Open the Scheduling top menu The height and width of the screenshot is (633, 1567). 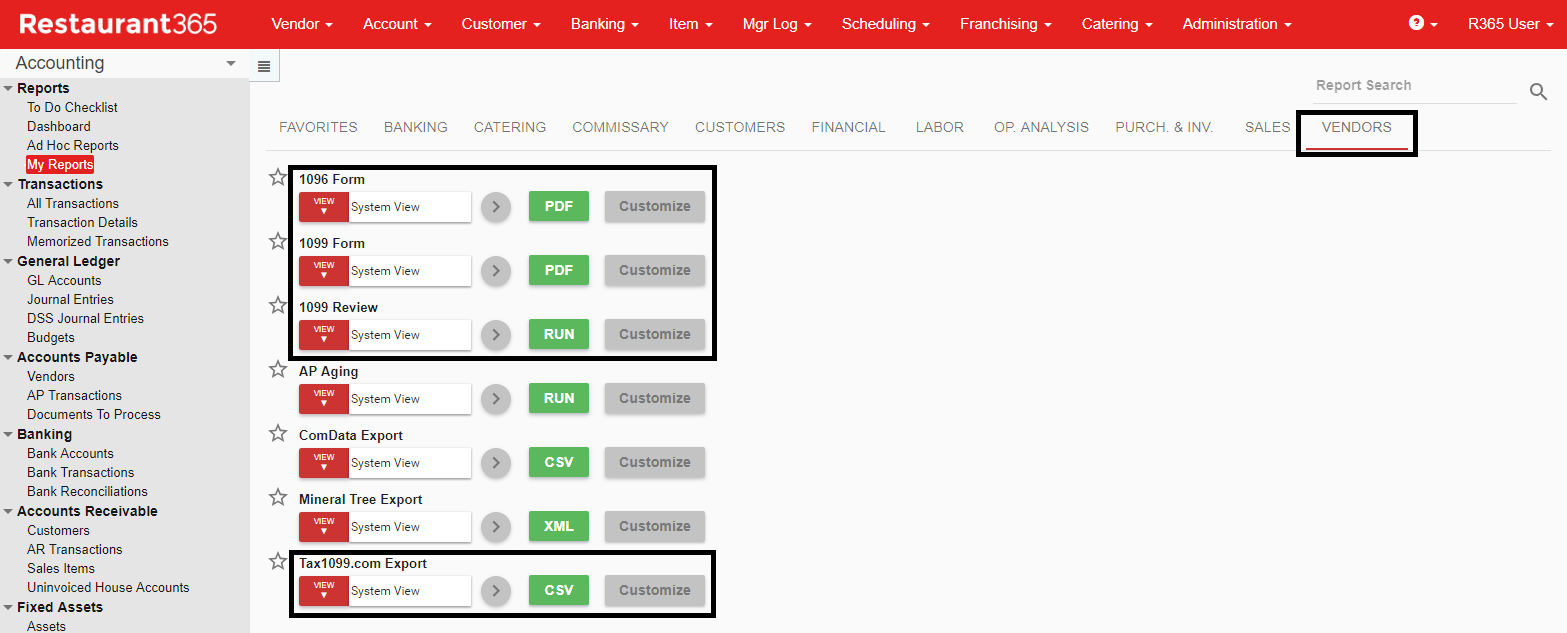pos(885,24)
